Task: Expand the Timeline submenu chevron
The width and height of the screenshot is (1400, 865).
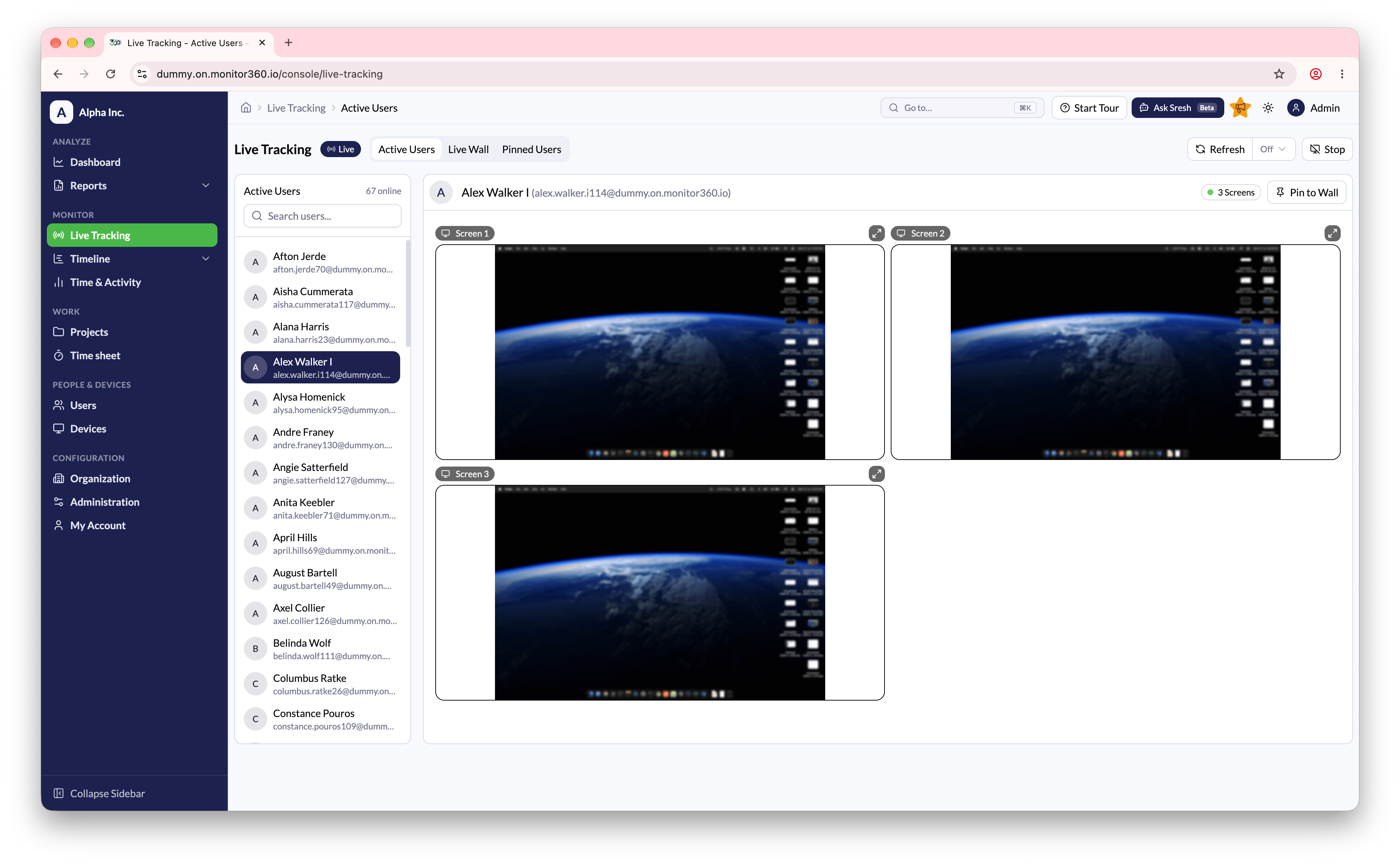Action: [206, 259]
